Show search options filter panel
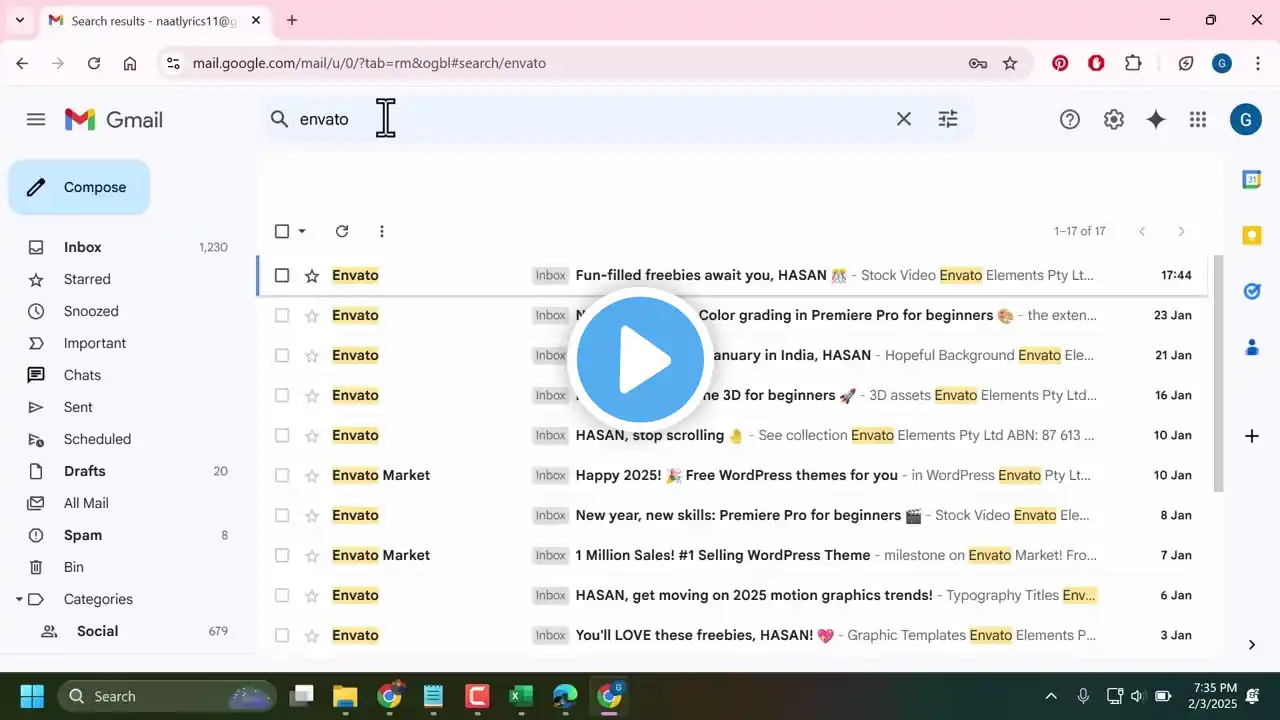 pos(947,119)
